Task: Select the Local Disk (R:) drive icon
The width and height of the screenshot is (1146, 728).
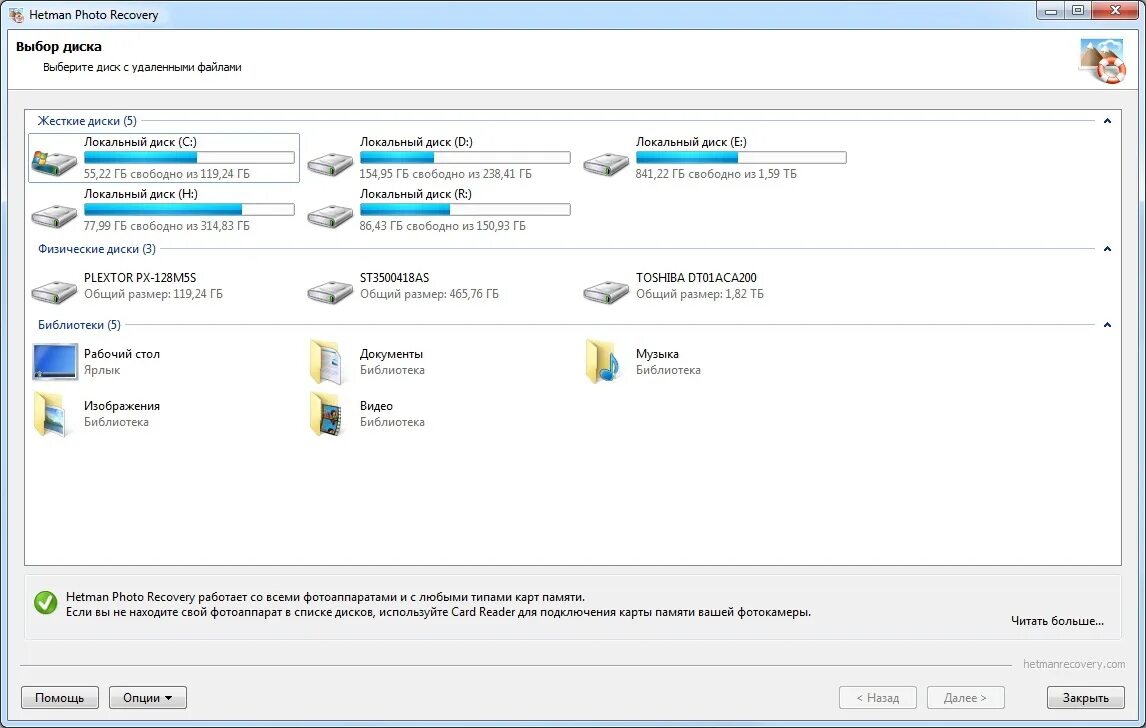Action: tap(330, 214)
